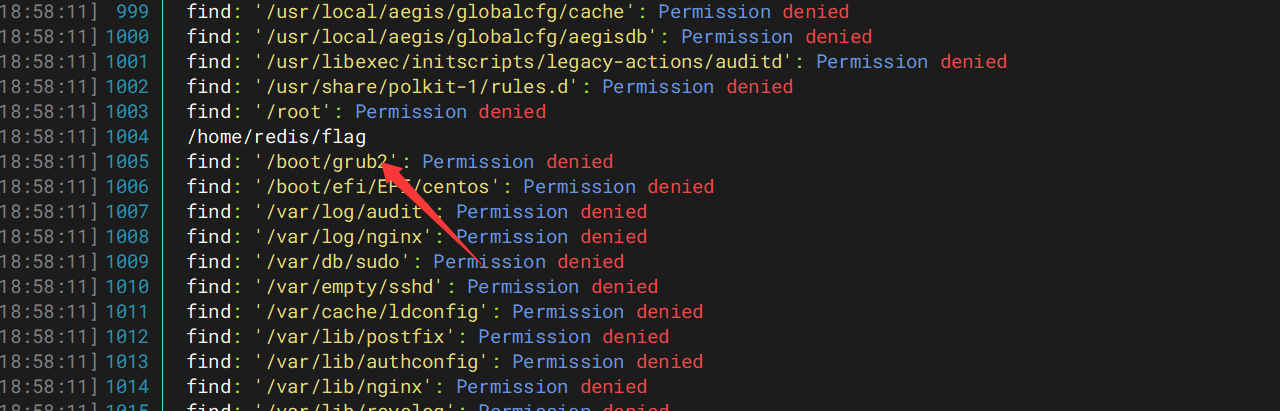
Task: Click the '/var/log/audit' path text
Action: (344, 212)
